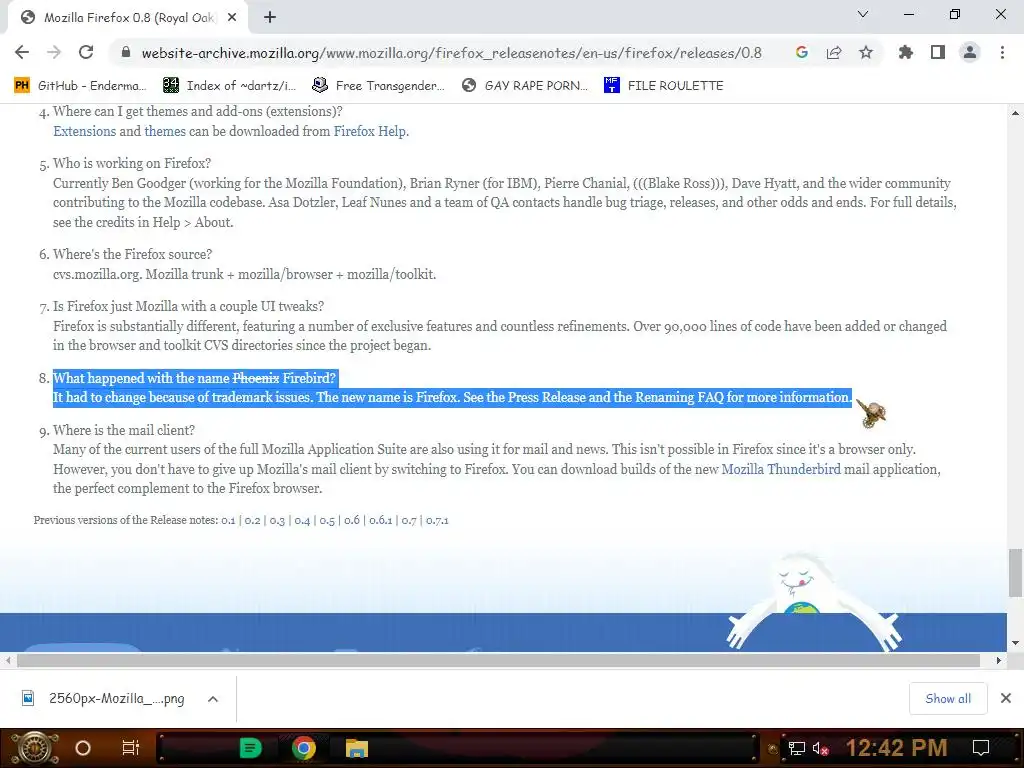Click the horizontal scrollbar left arrow

[x=7, y=660]
